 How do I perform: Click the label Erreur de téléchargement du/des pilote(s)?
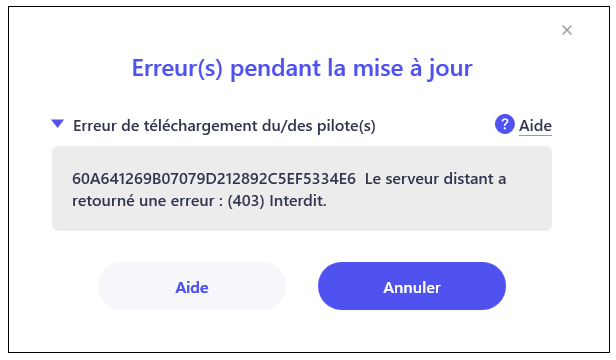click(x=224, y=126)
